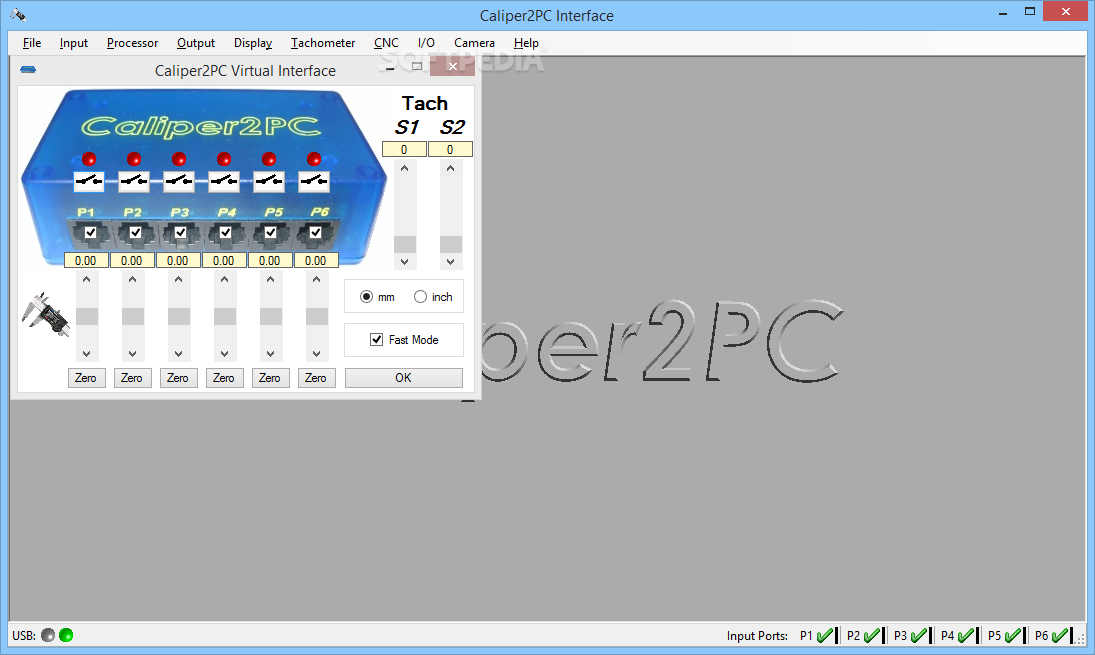Image resolution: width=1095 pixels, height=655 pixels.
Task: Click the S1 tach value field
Action: tap(404, 149)
